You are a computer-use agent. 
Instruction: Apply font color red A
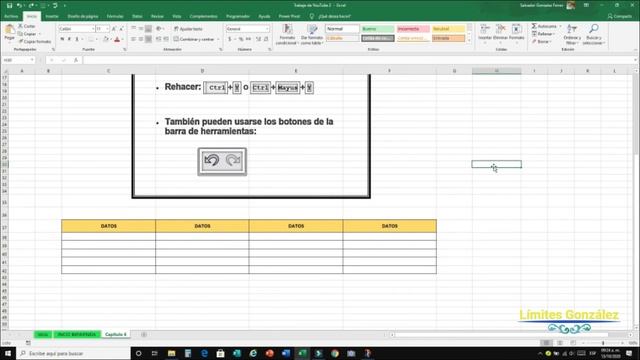(117, 40)
